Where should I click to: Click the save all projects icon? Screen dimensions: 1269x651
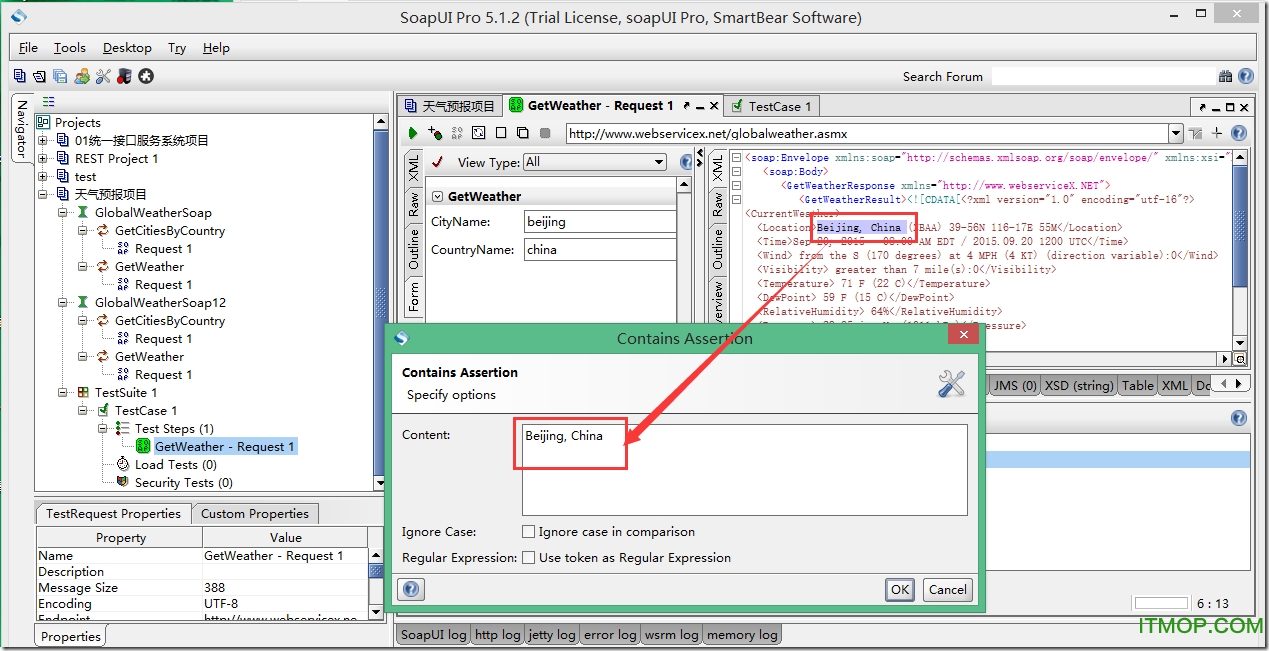click(60, 76)
